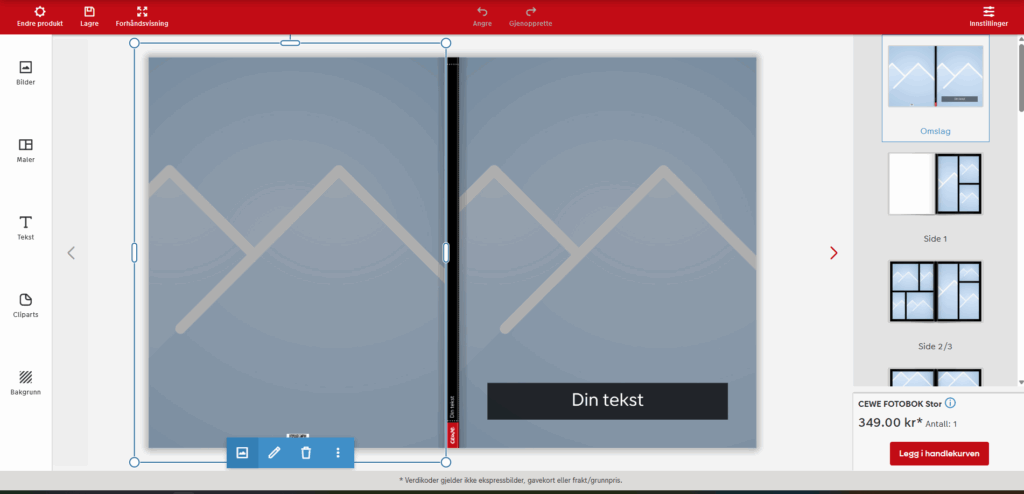The width and height of the screenshot is (1024, 494).
Task: Click the pencil edit icon
Action: 274,453
